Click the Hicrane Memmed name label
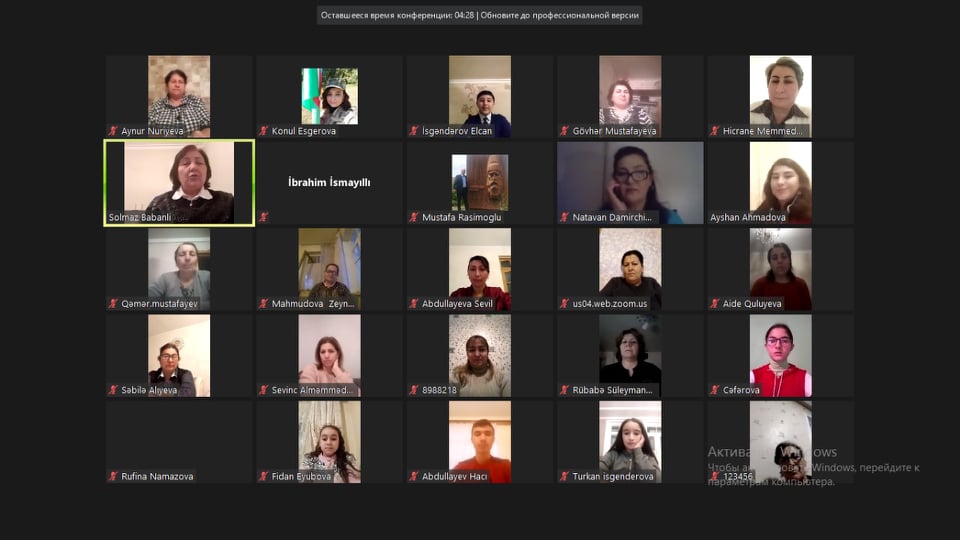Viewport: 960px width, 540px height. [x=763, y=131]
